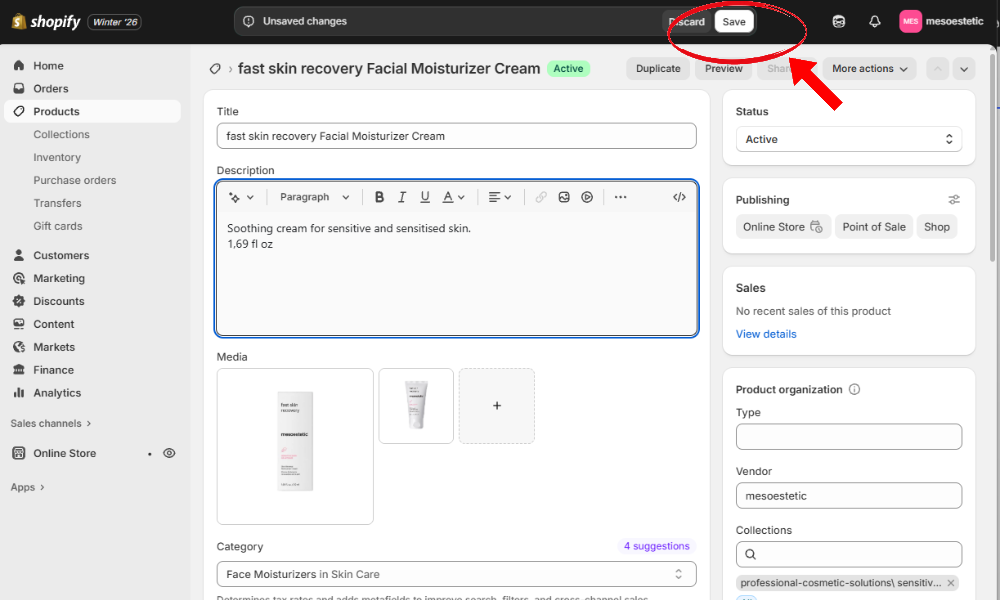Insert an image into the description
Viewport: 1000px width, 600px height.
click(564, 197)
